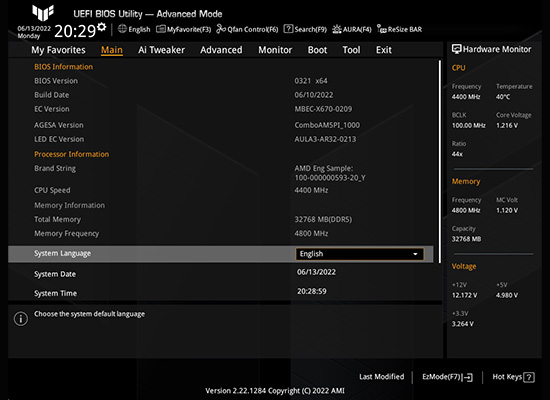The width and height of the screenshot is (550, 400).
Task: Click the top bar date 06/13/2022 Monday
Action: (34, 32)
